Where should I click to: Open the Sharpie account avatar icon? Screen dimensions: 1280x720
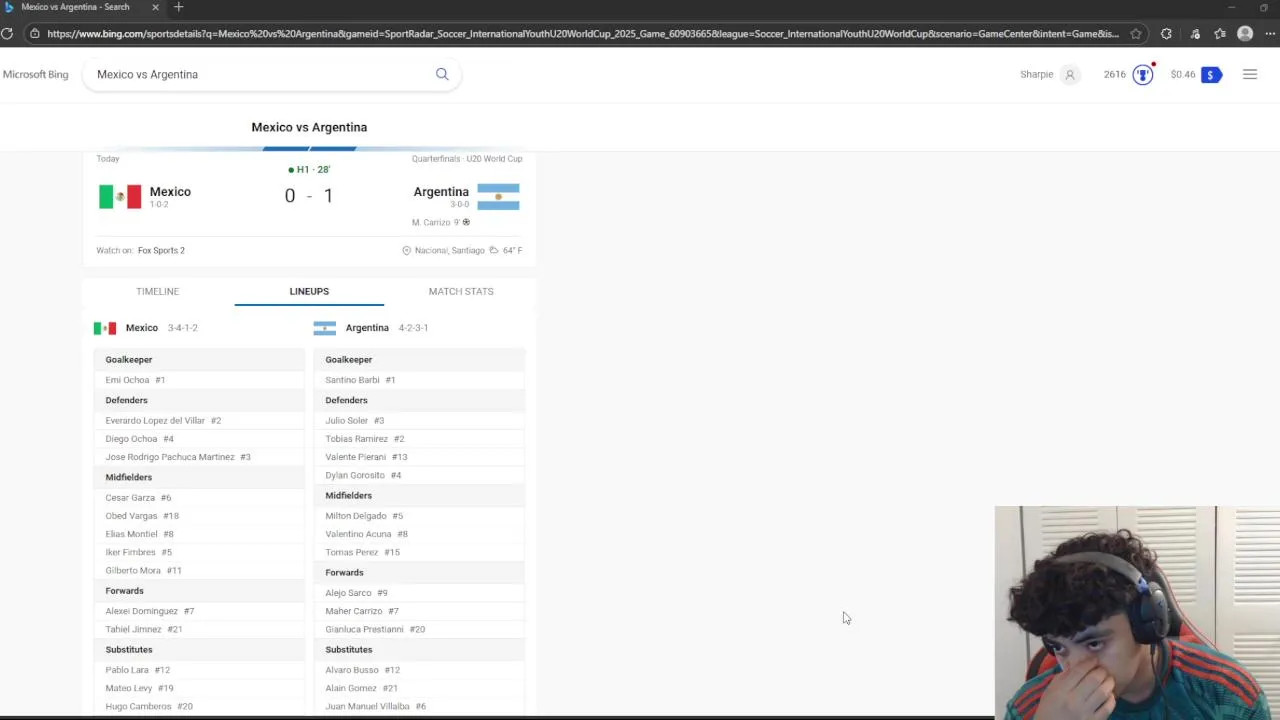pos(1070,74)
